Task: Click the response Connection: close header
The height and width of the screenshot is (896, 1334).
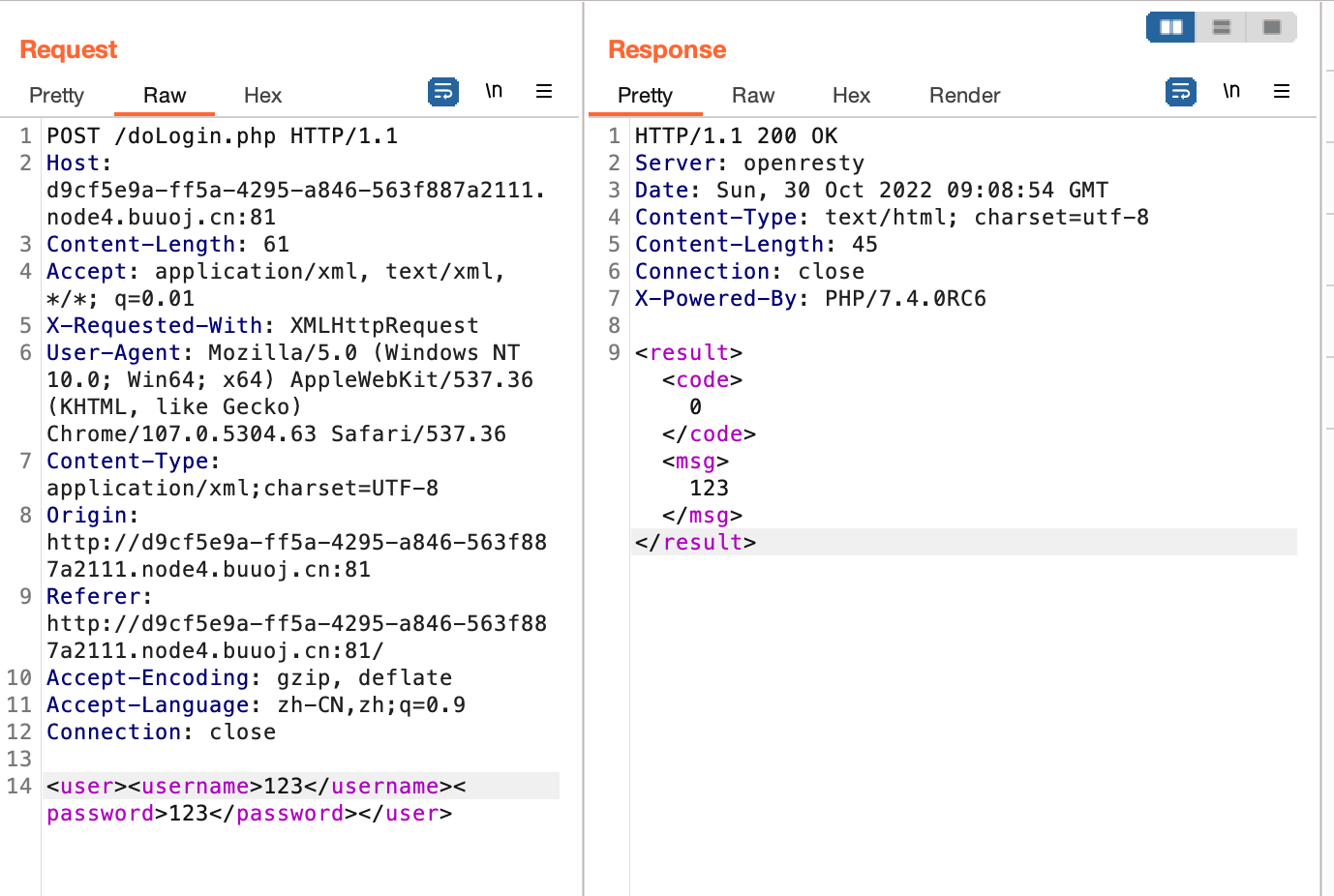Action: (x=750, y=272)
